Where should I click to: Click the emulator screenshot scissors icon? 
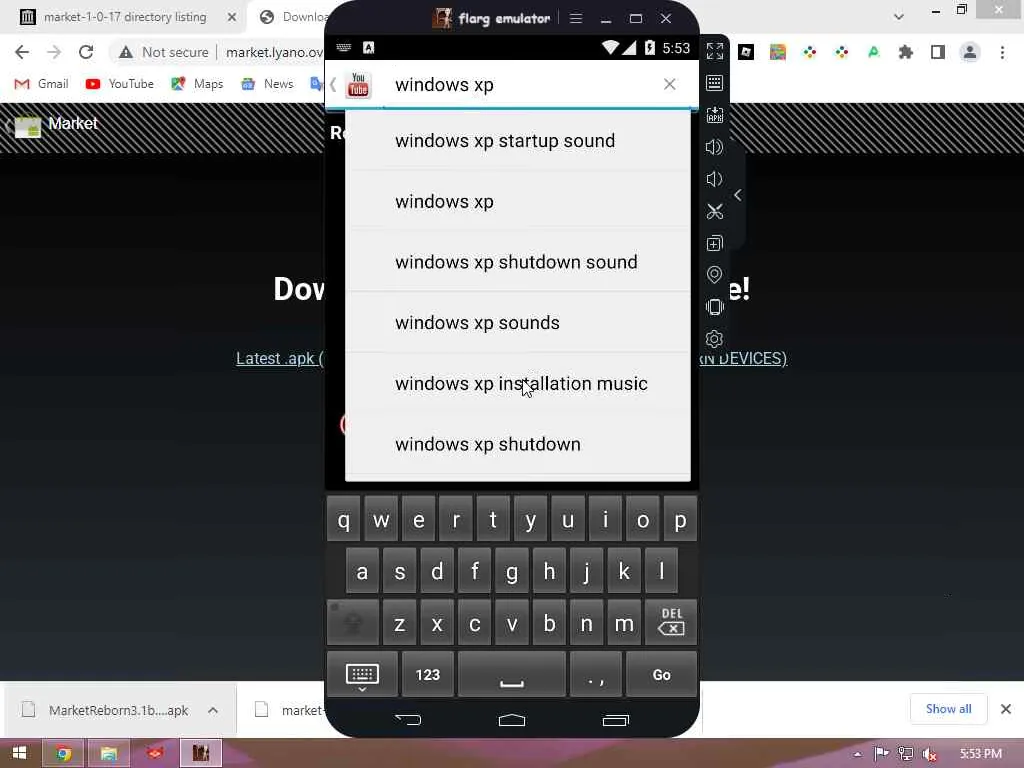tap(714, 211)
